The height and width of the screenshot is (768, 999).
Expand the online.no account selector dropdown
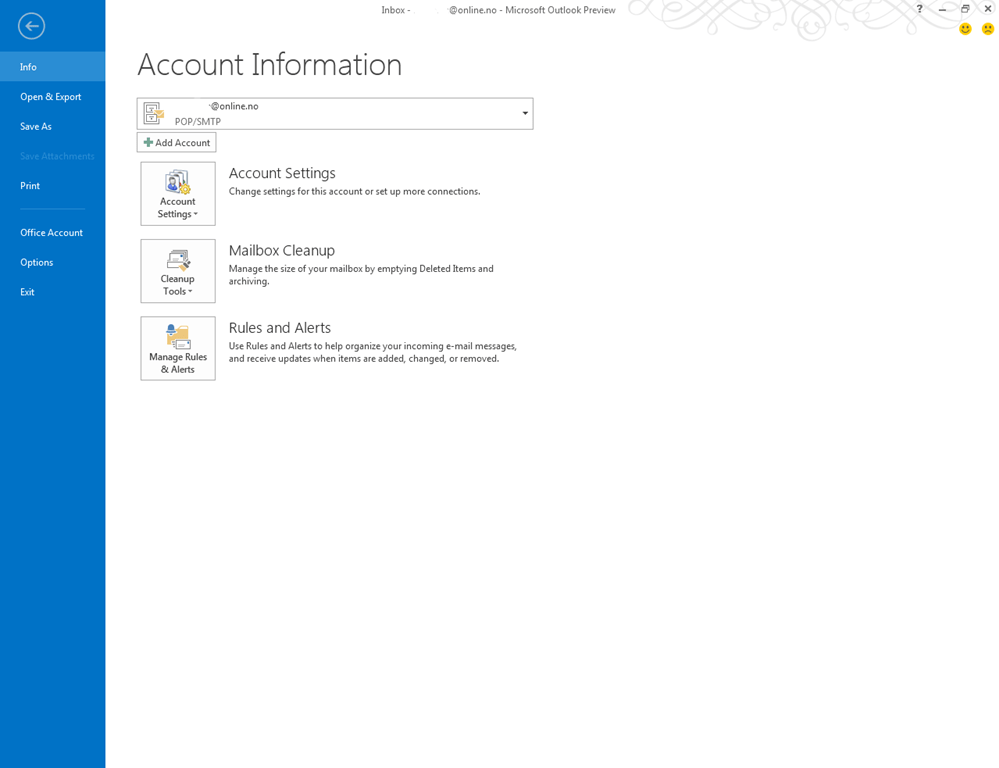coord(525,113)
